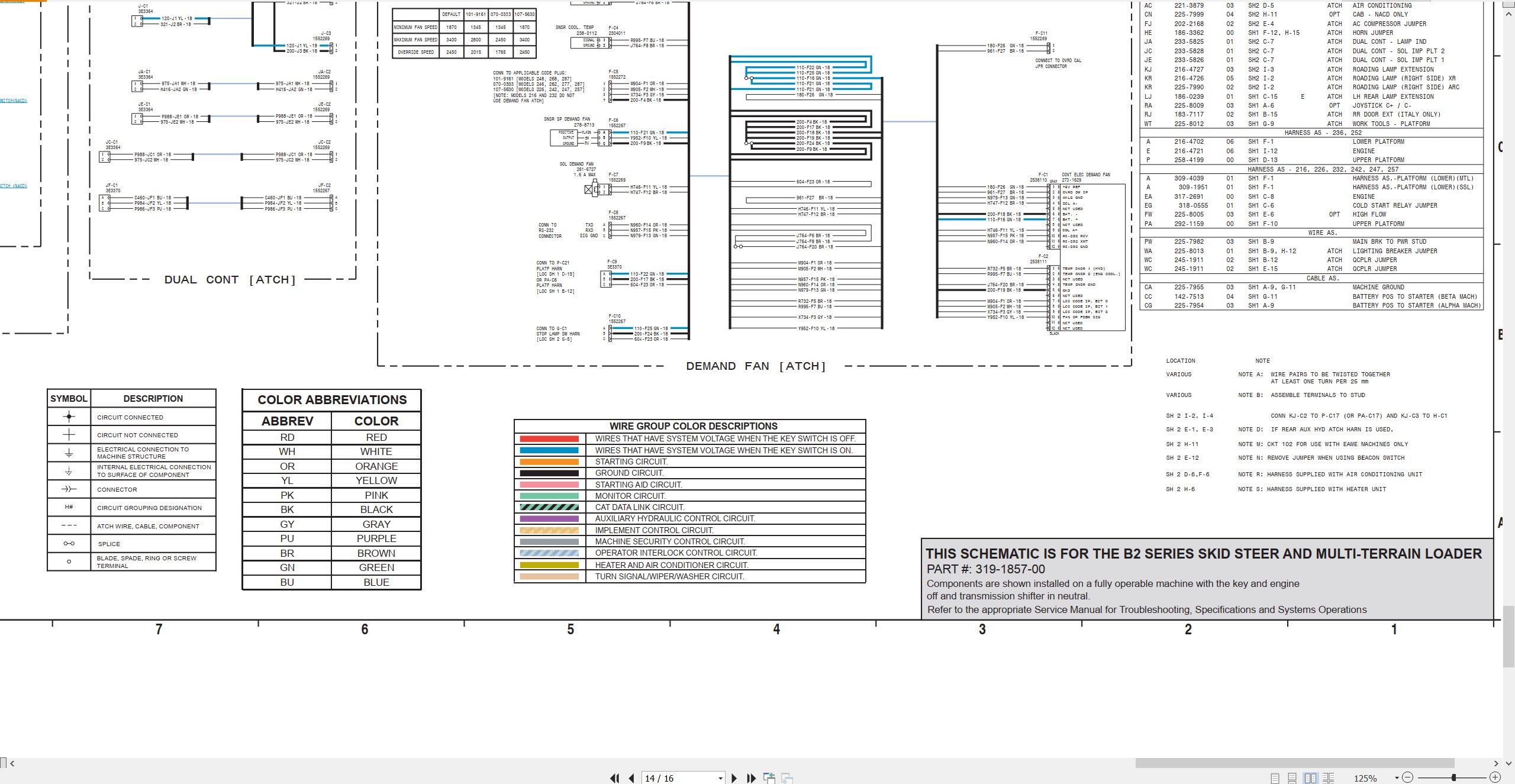Go to the first page
Viewport: 1515px width, 784px height.
(614, 778)
